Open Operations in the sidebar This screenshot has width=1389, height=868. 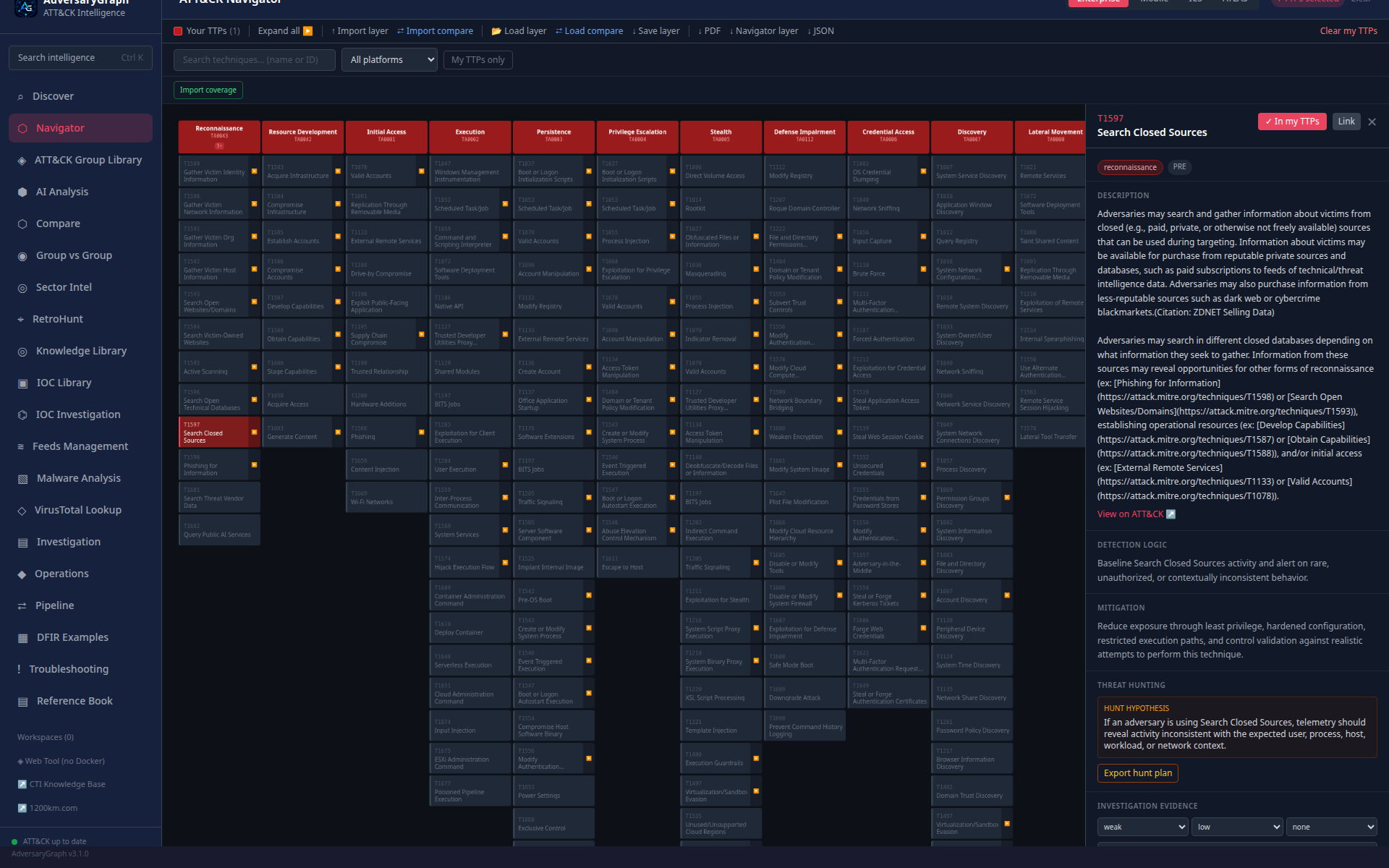(x=80, y=574)
